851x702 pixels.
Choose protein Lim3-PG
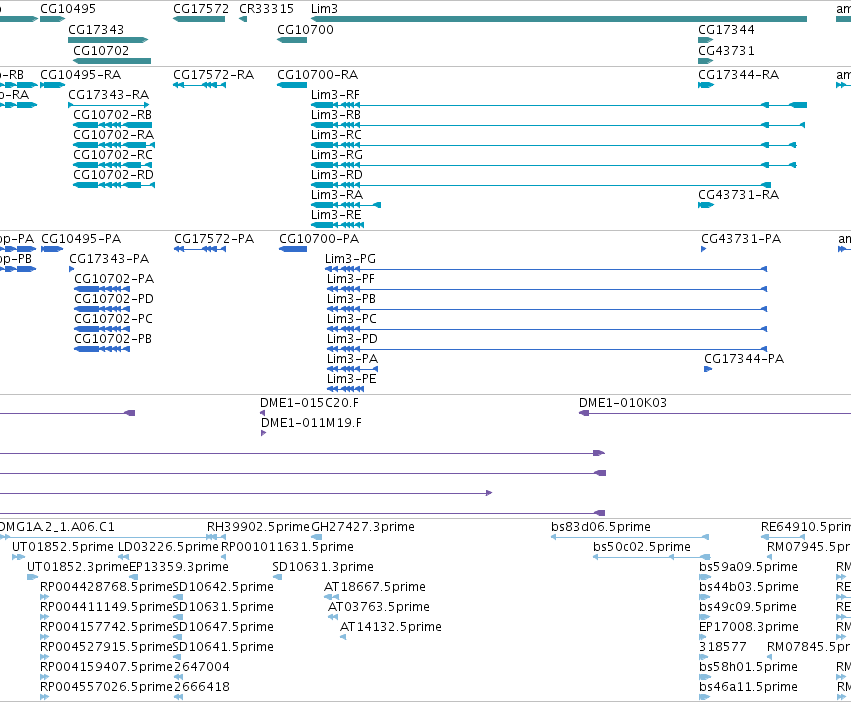(350, 259)
